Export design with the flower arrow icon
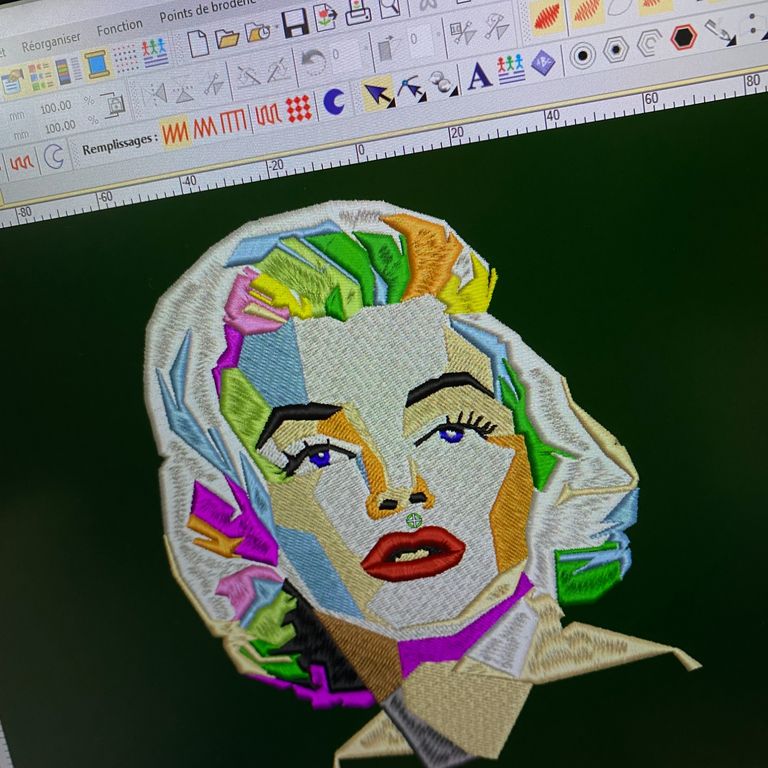This screenshot has width=768, height=768. coord(325,16)
